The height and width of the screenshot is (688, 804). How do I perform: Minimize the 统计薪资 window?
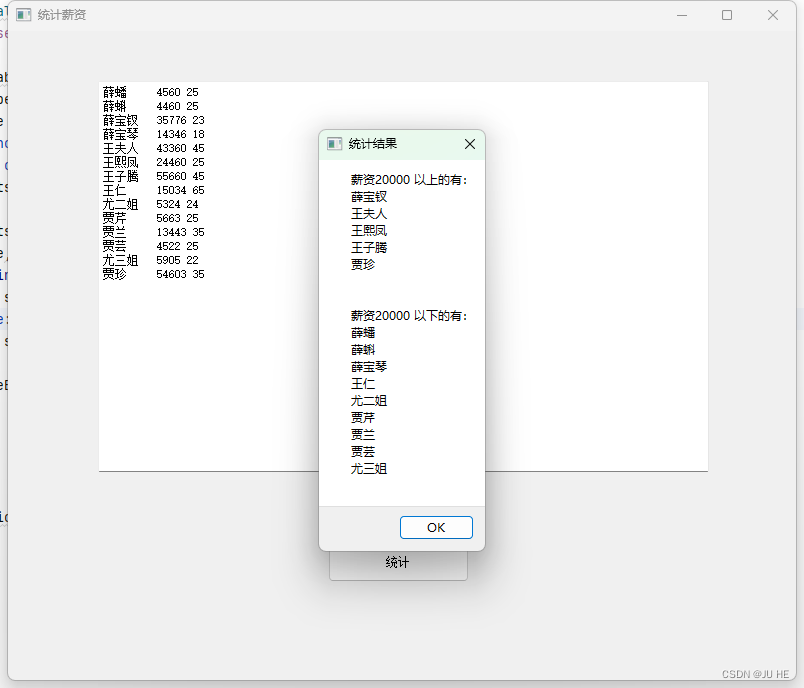pos(681,15)
